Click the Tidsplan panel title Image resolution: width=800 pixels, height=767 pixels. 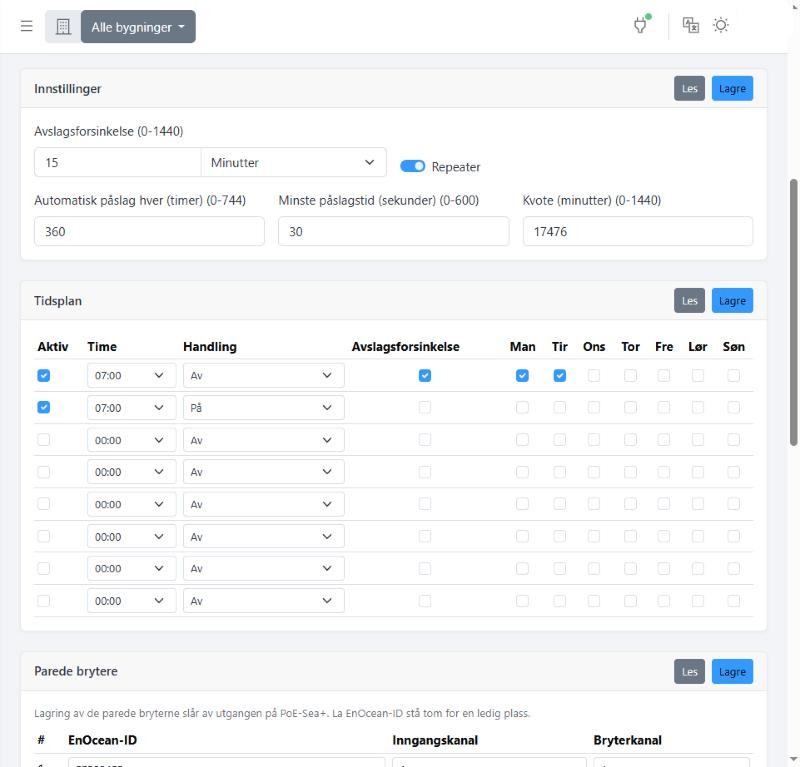(x=58, y=301)
